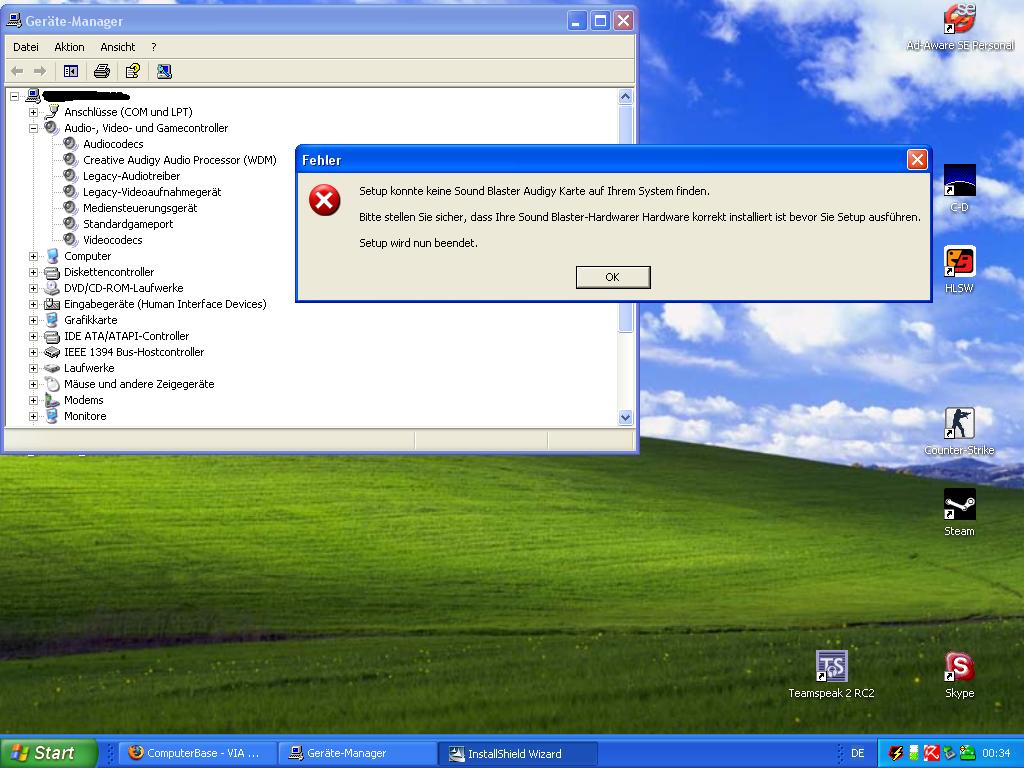
Task: Click the yellow lightning tray icon
Action: click(x=896, y=753)
